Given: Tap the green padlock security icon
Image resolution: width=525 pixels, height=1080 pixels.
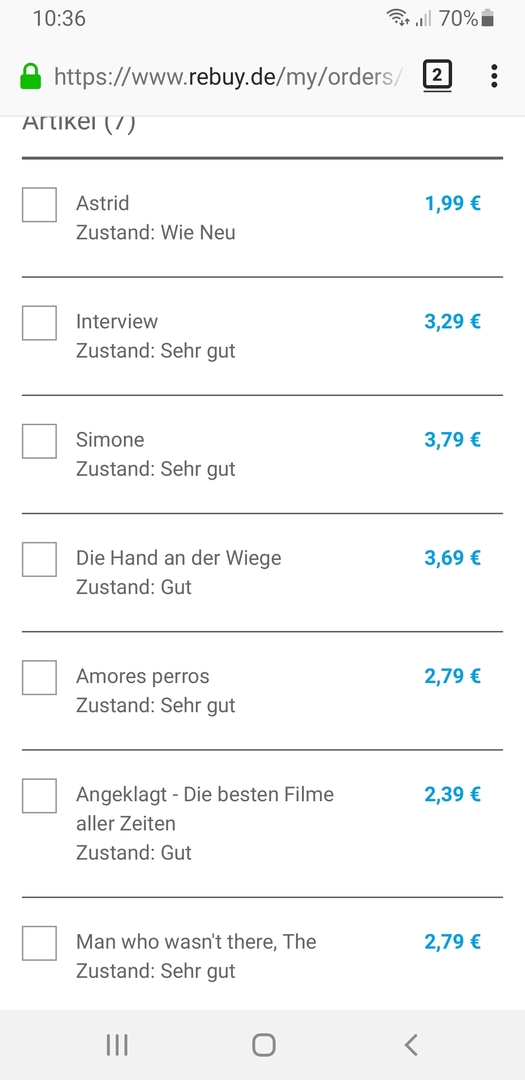Looking at the screenshot, I should (x=30, y=76).
